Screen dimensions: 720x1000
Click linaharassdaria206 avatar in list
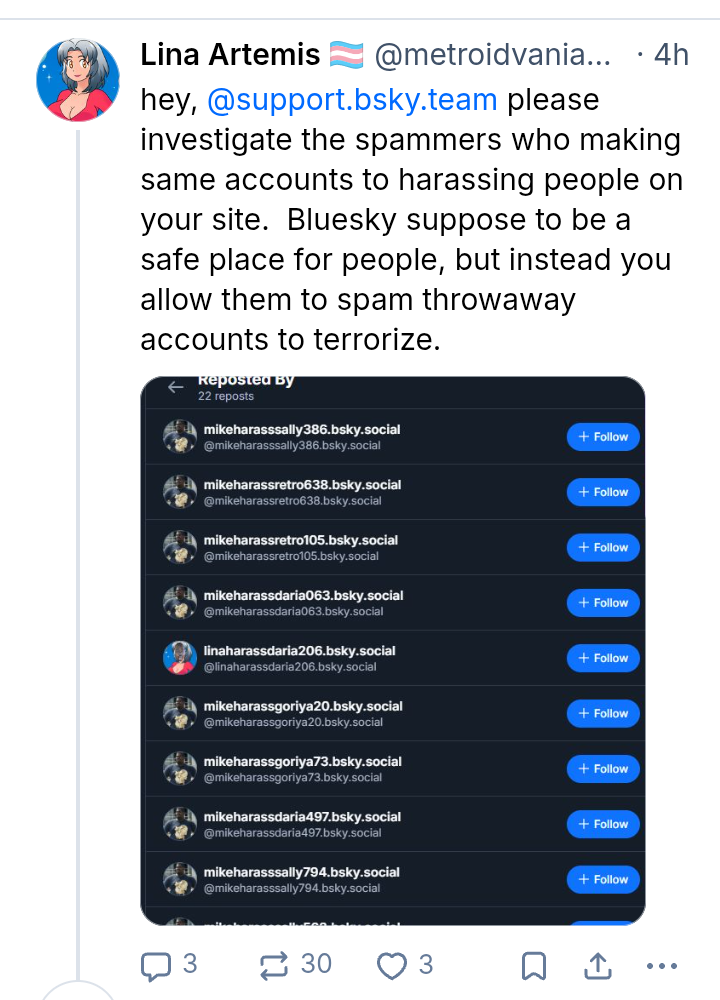(x=179, y=658)
